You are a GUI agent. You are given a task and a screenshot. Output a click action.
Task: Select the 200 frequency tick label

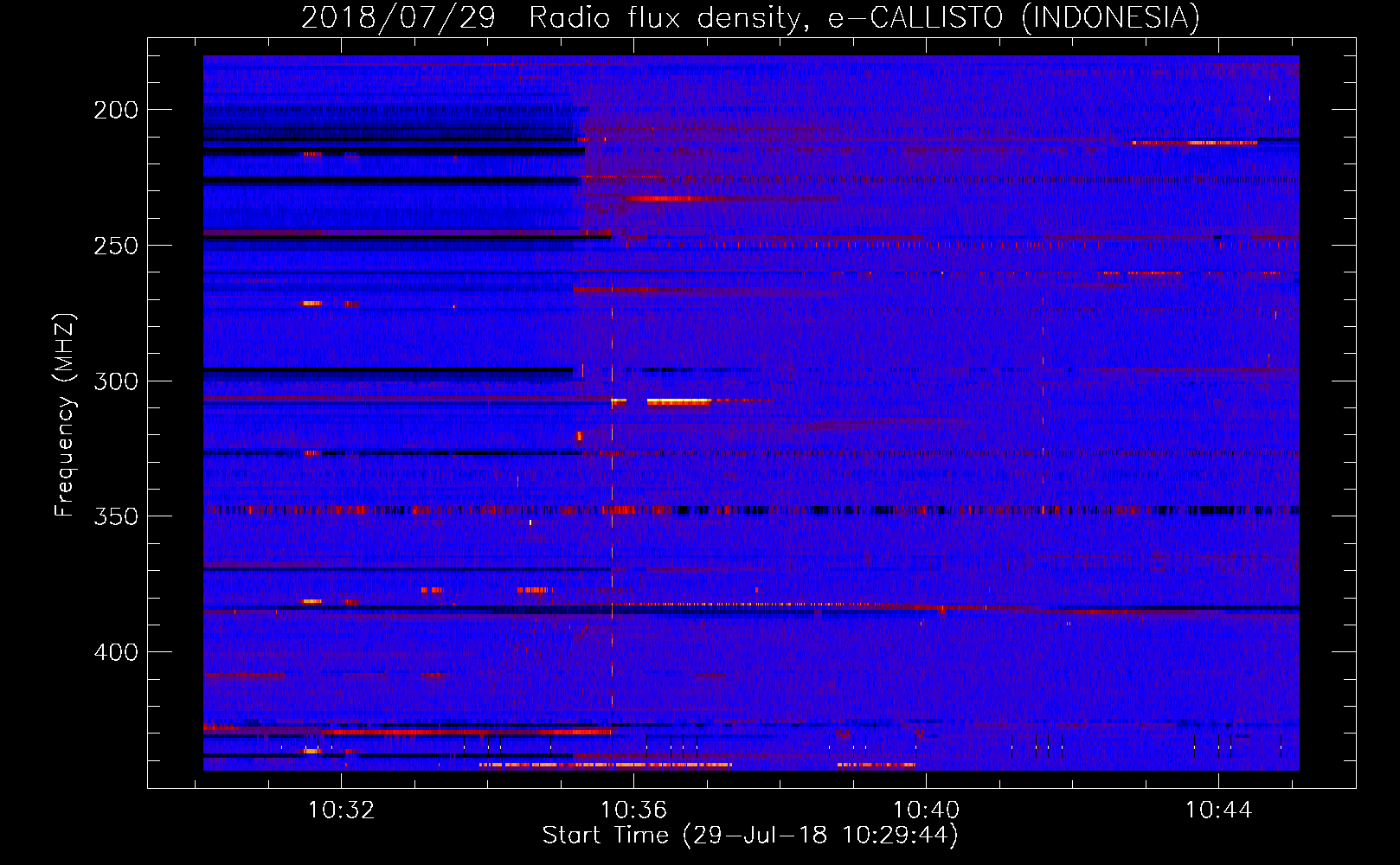pos(116,110)
